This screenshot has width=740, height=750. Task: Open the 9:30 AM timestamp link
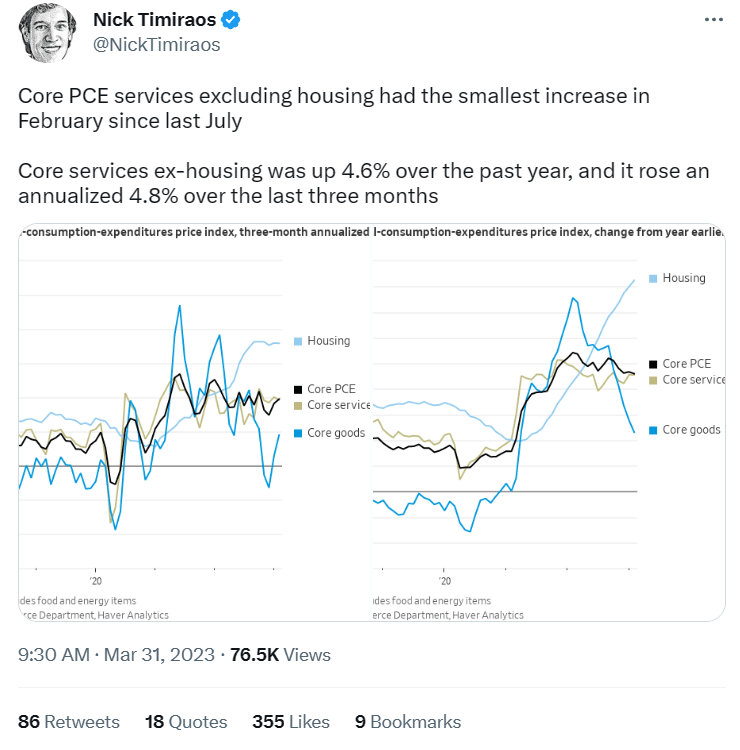click(x=54, y=654)
